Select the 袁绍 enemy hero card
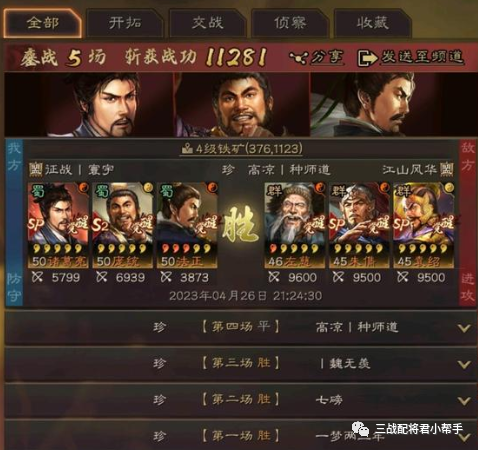Screen dimensions: 478x450 click(423, 225)
